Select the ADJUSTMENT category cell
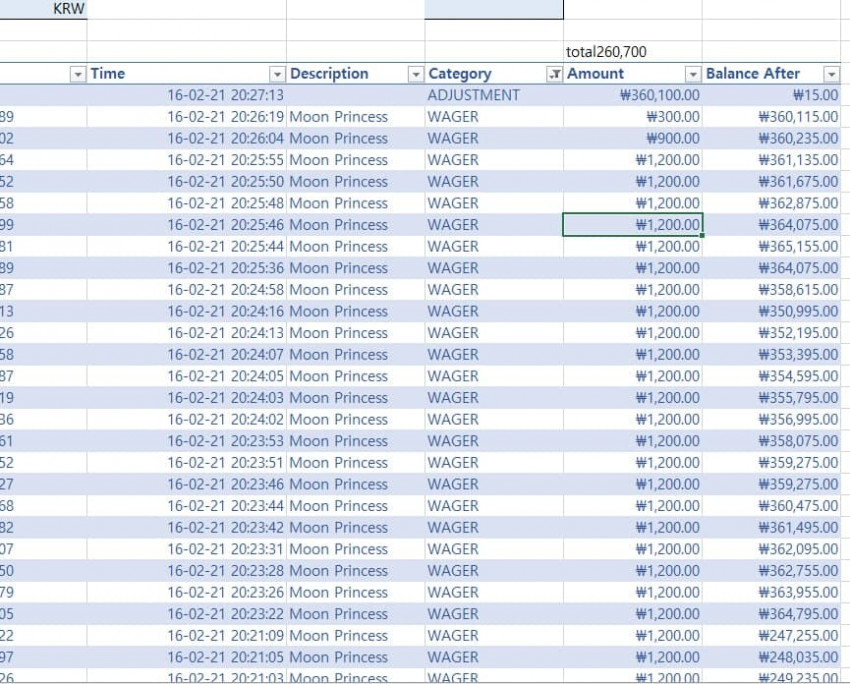This screenshot has width=850, height=684. tap(494, 95)
